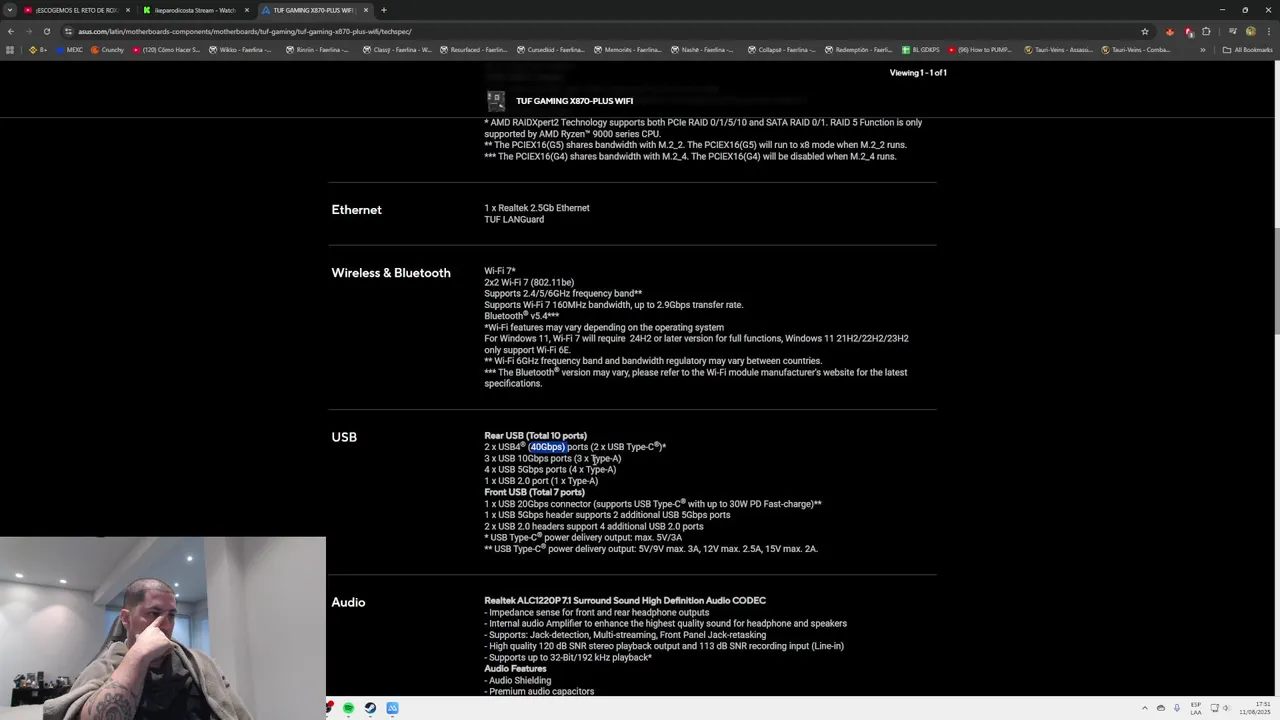
Task: Open the Tauri-Veins - Comba bookmark
Action: (1136, 50)
